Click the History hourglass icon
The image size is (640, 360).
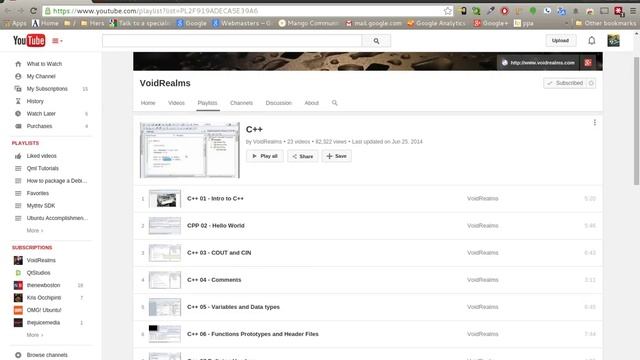click(x=18, y=101)
